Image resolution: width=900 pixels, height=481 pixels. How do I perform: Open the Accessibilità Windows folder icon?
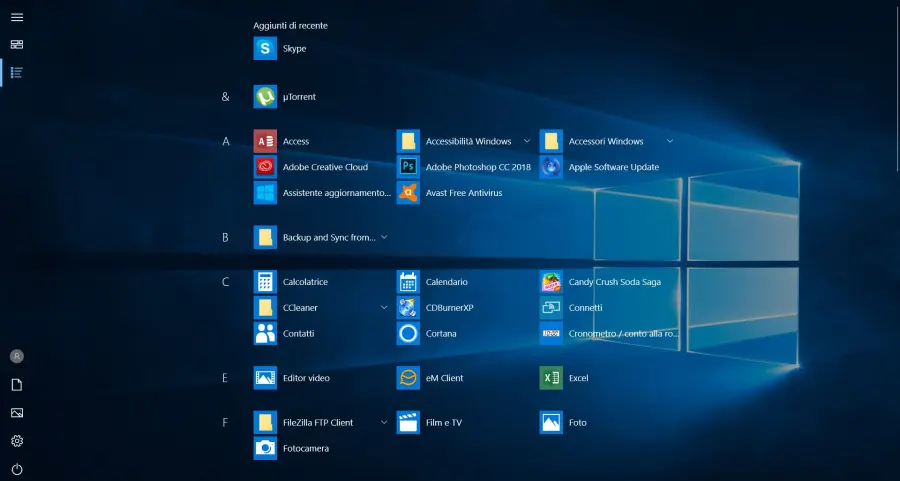pos(408,141)
